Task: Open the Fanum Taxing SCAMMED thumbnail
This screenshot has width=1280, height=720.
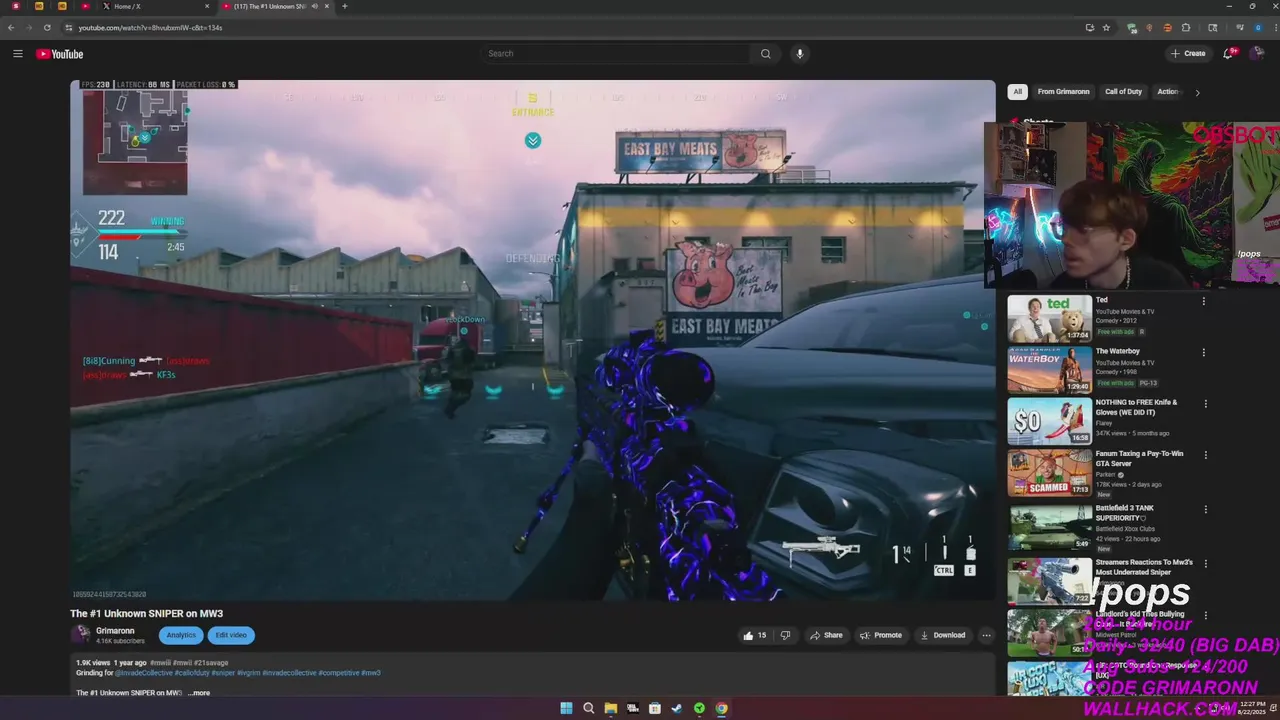Action: point(1049,472)
